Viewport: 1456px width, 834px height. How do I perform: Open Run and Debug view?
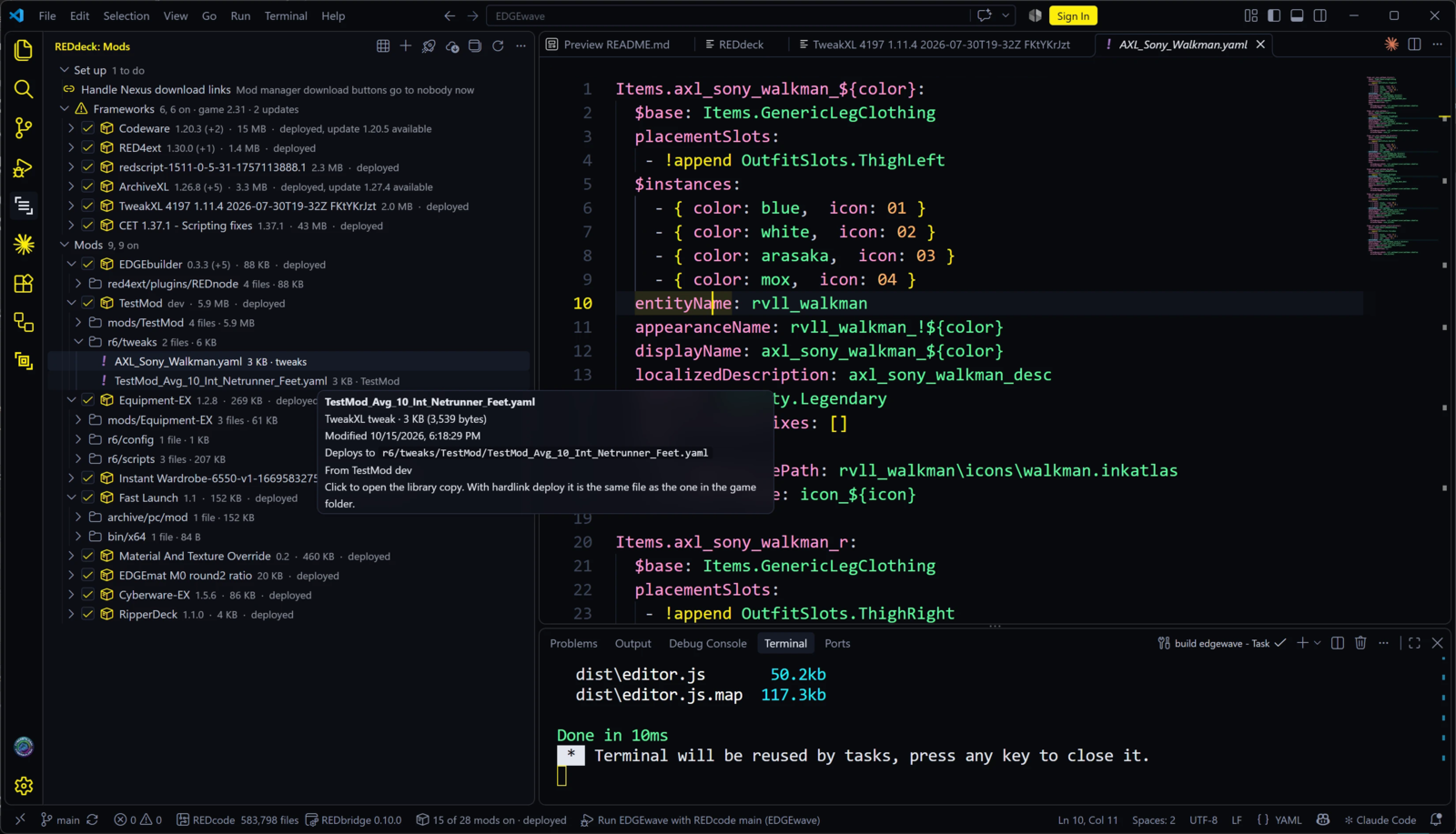pyautogui.click(x=24, y=167)
